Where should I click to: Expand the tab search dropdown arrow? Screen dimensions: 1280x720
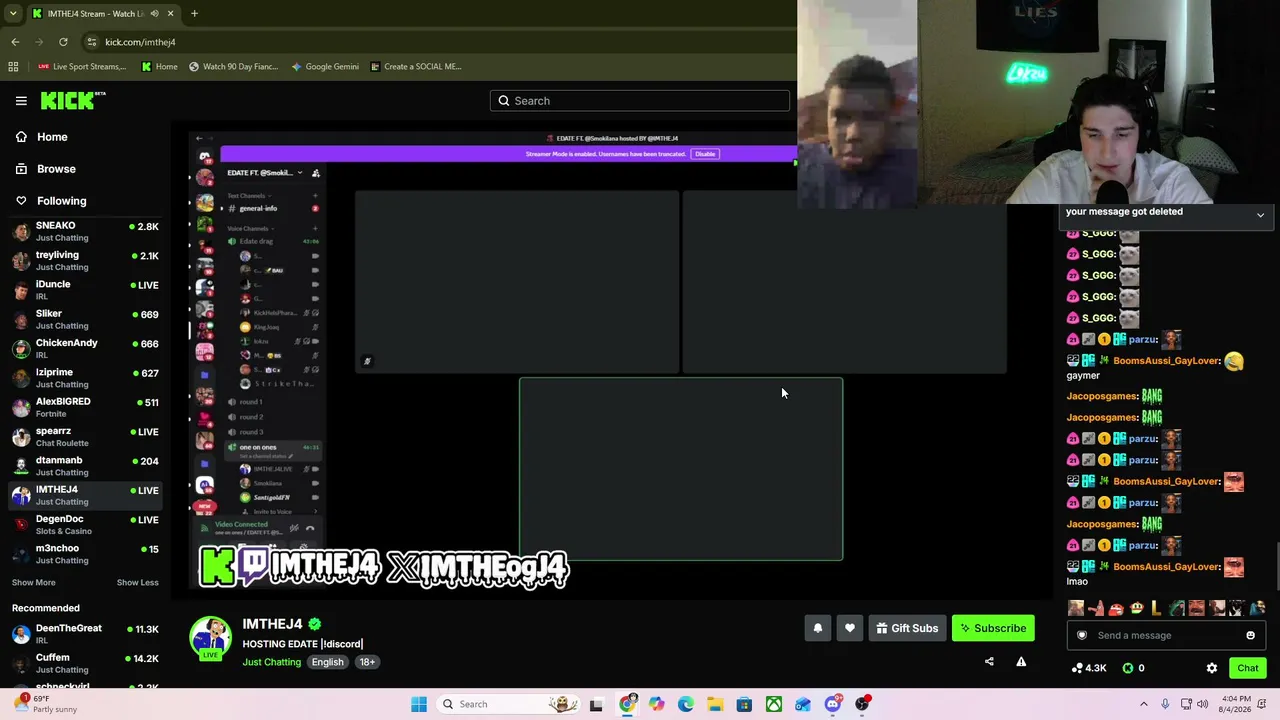coord(13,14)
